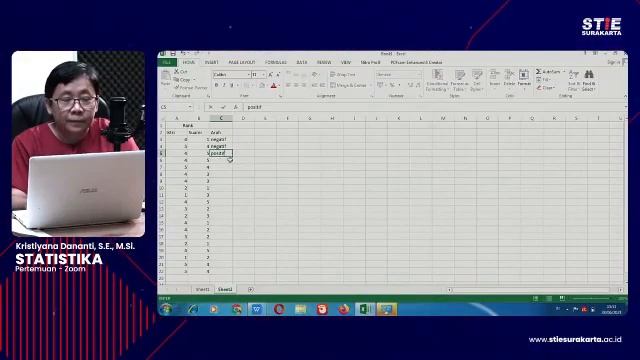Viewport: 640px width, 360px height.
Task: Center text horizontally in cell
Action: click(296, 85)
